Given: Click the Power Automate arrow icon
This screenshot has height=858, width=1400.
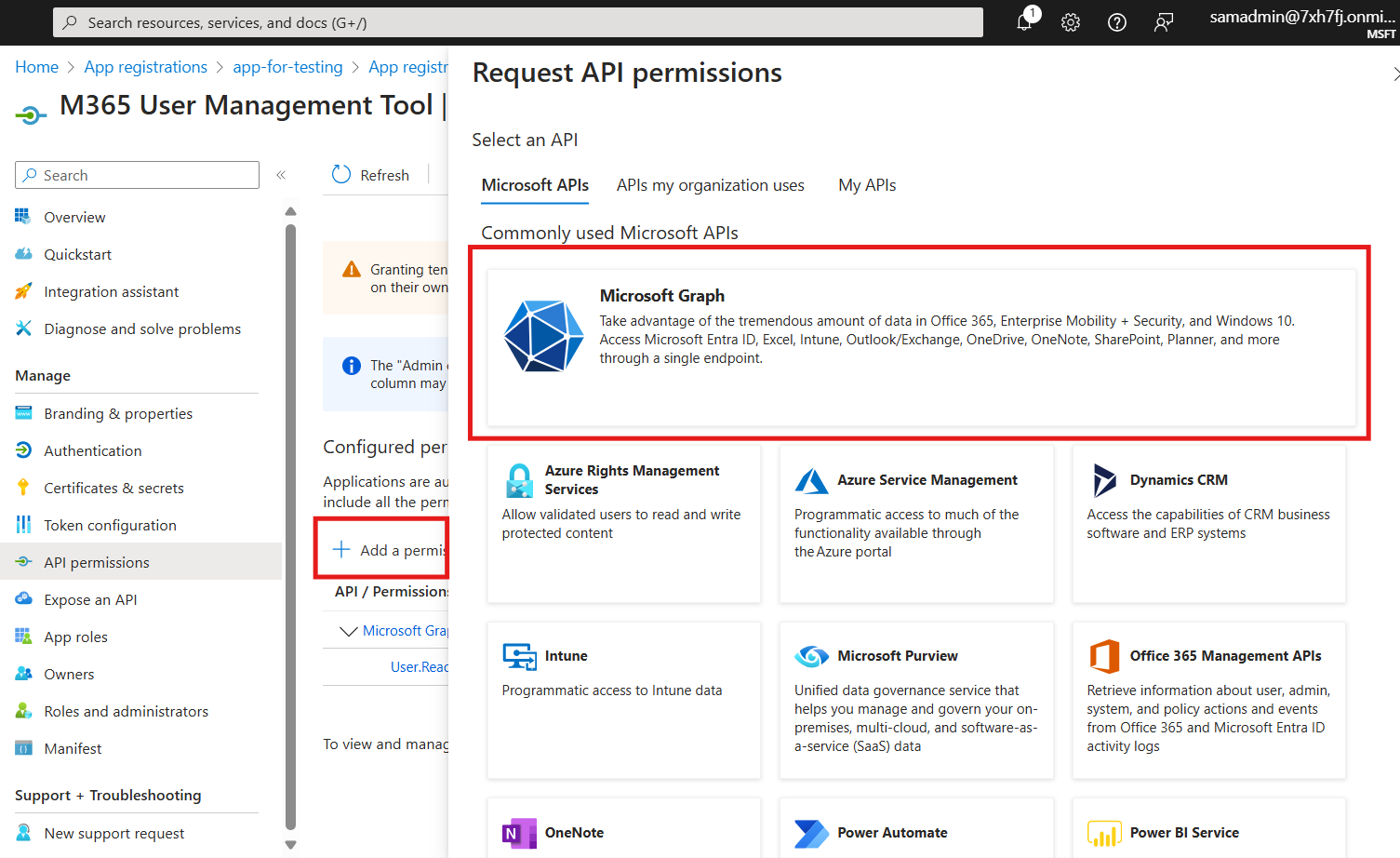Looking at the screenshot, I should (811, 833).
